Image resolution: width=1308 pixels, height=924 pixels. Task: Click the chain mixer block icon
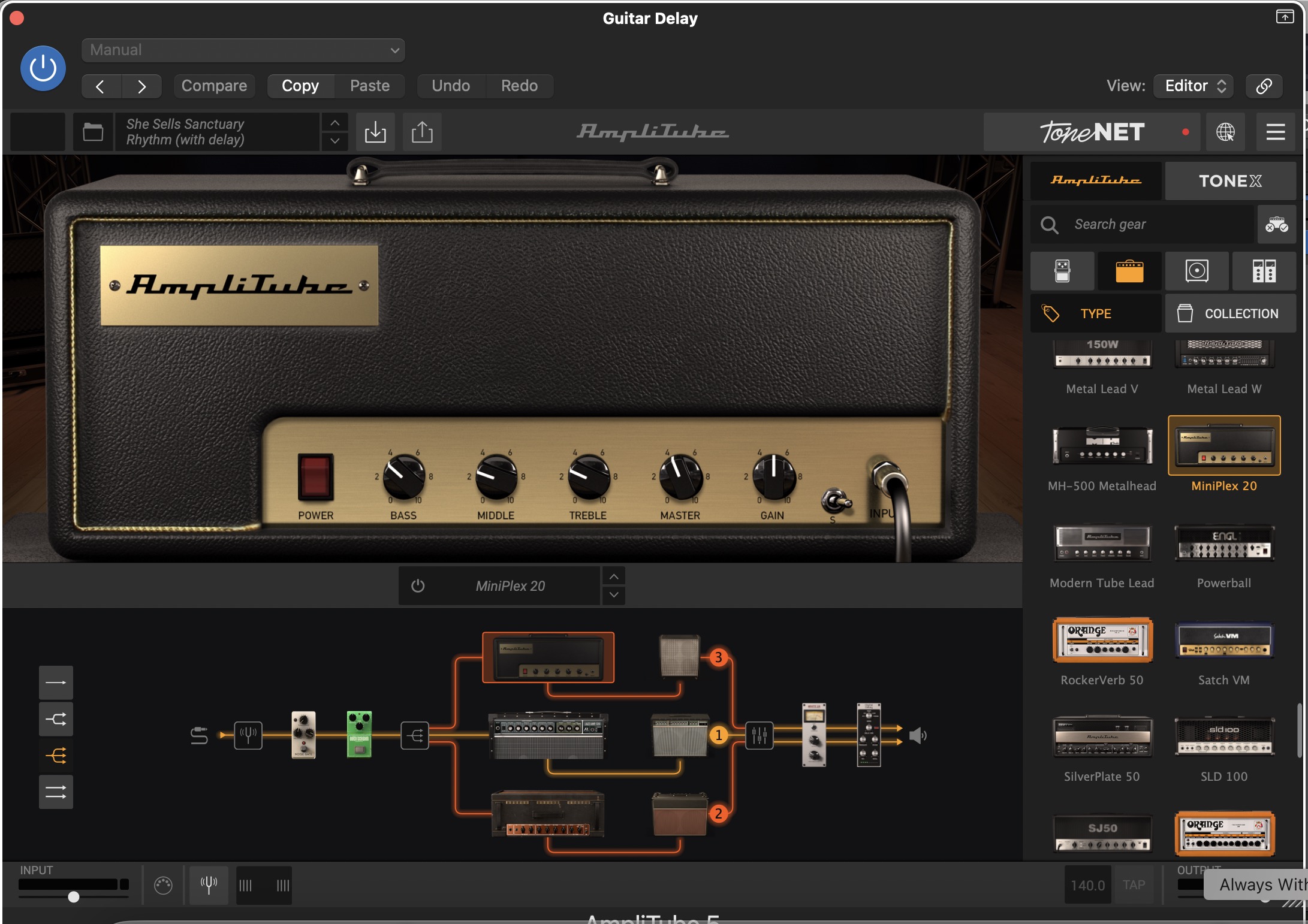click(759, 735)
